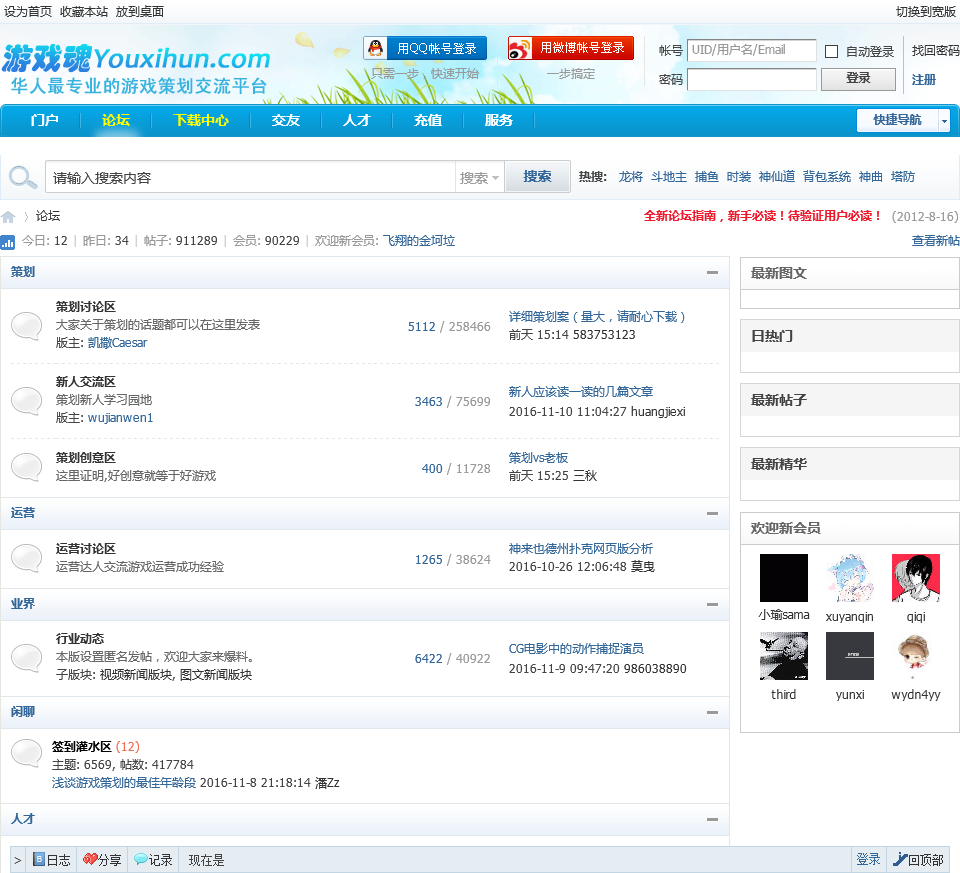Open the 充值 nav tab
The image size is (960, 873).
coord(428,120)
